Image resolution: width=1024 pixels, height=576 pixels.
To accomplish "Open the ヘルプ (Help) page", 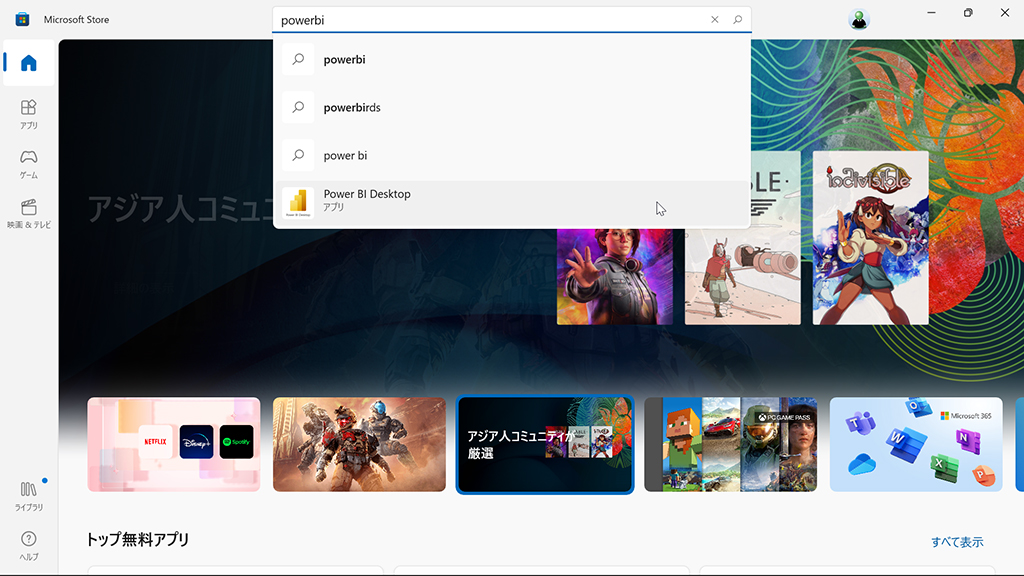I will [29, 546].
